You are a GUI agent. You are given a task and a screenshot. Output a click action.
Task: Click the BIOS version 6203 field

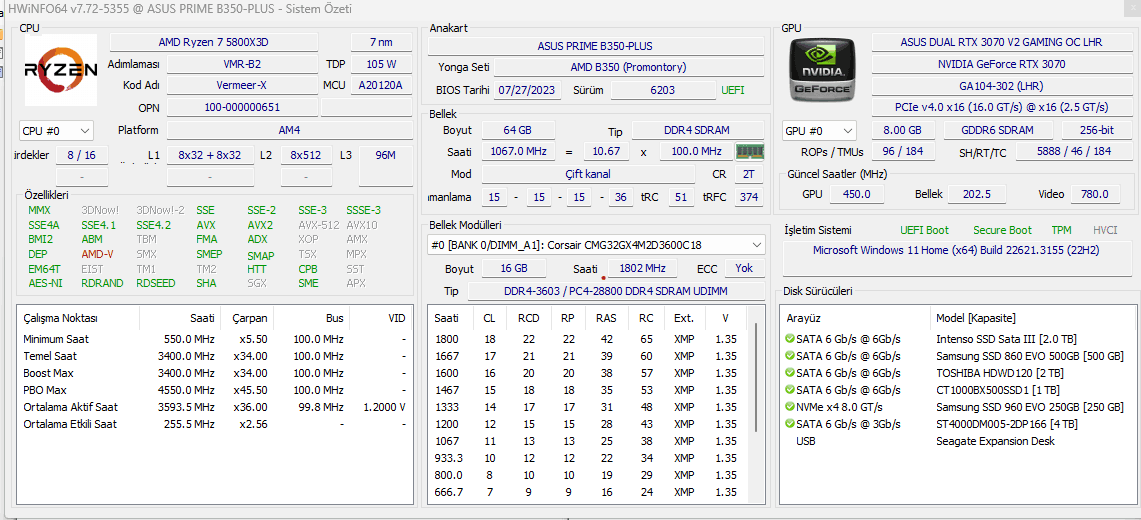(663, 90)
